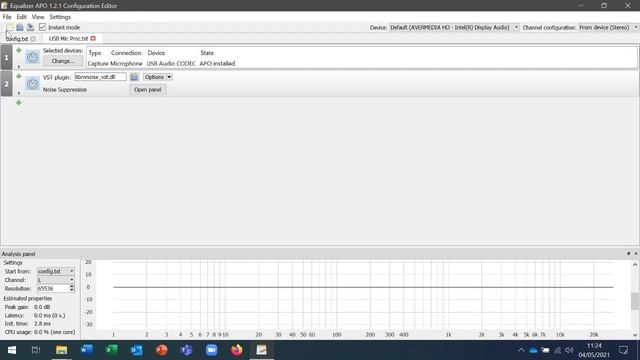Click the Type column header
This screenshot has width=640, height=360.
(x=95, y=53)
